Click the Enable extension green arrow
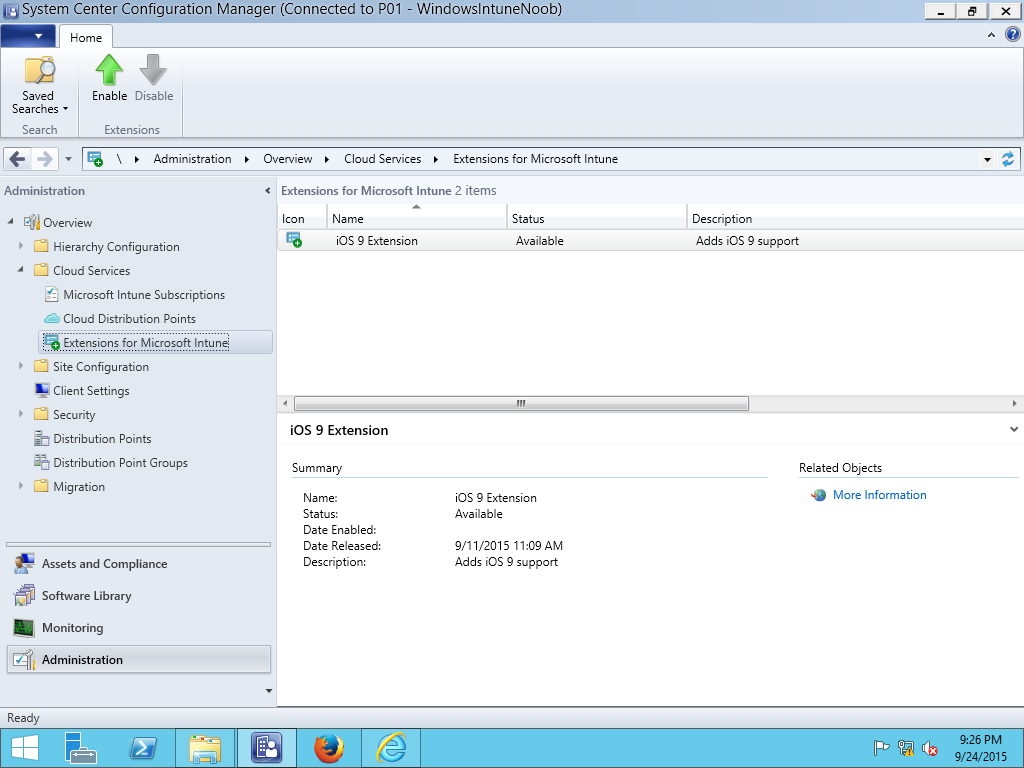This screenshot has width=1024, height=768. point(109,70)
